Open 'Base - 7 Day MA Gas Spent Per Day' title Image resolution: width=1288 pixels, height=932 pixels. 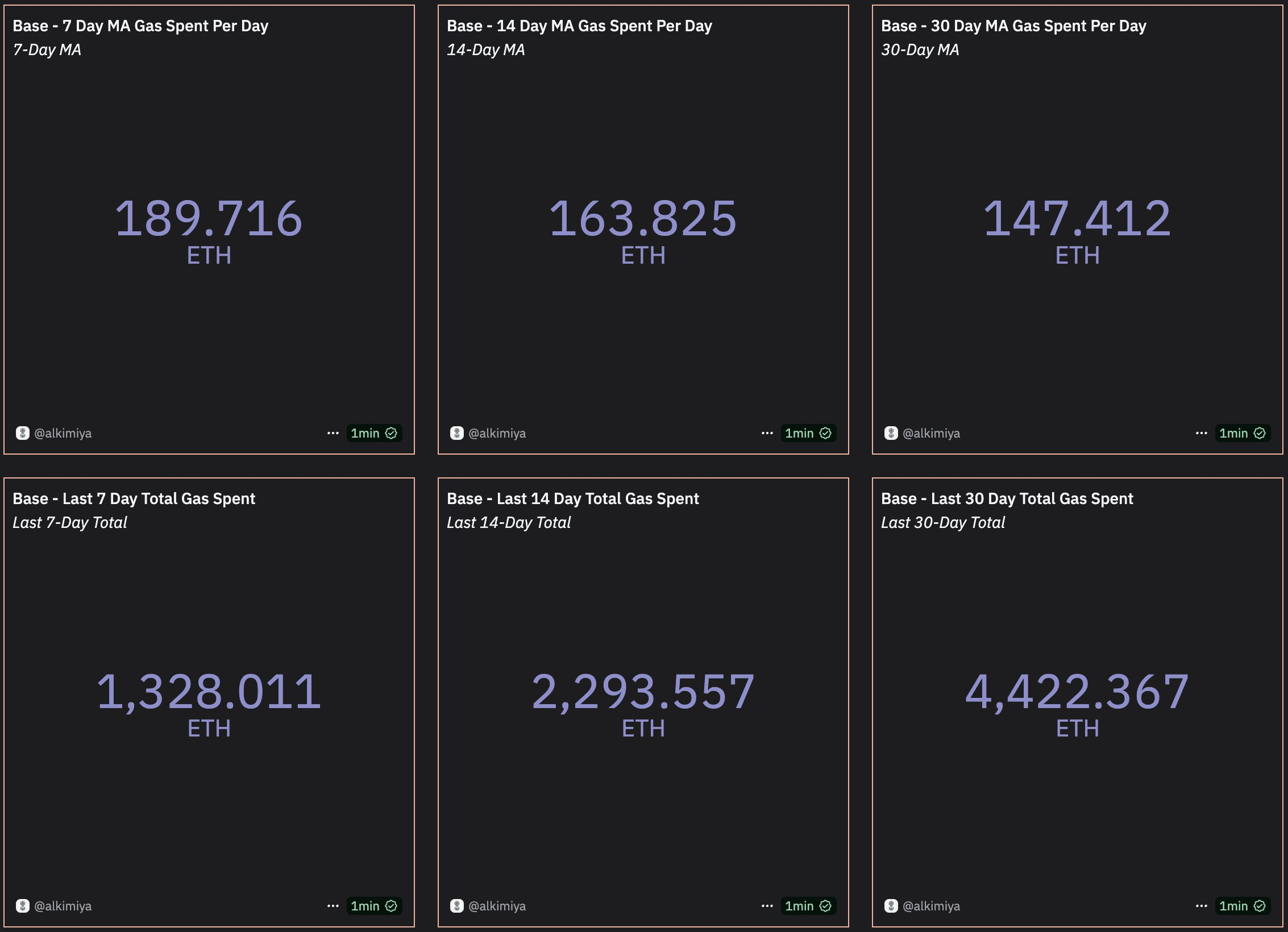click(x=140, y=26)
